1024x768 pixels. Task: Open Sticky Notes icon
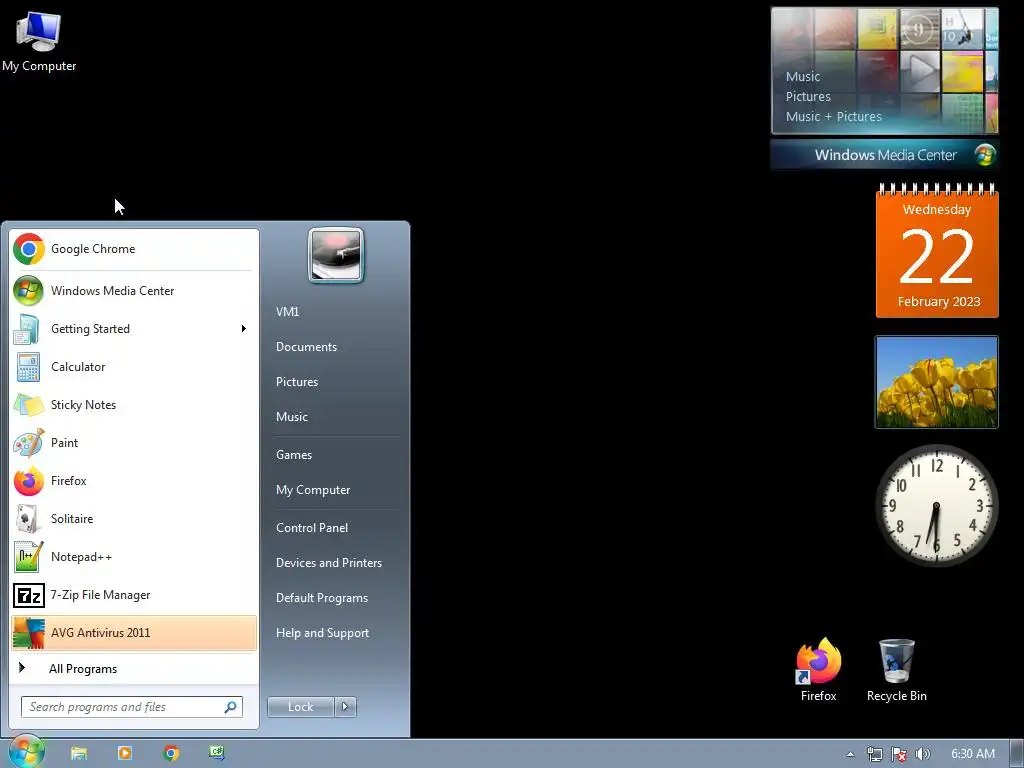click(x=27, y=404)
